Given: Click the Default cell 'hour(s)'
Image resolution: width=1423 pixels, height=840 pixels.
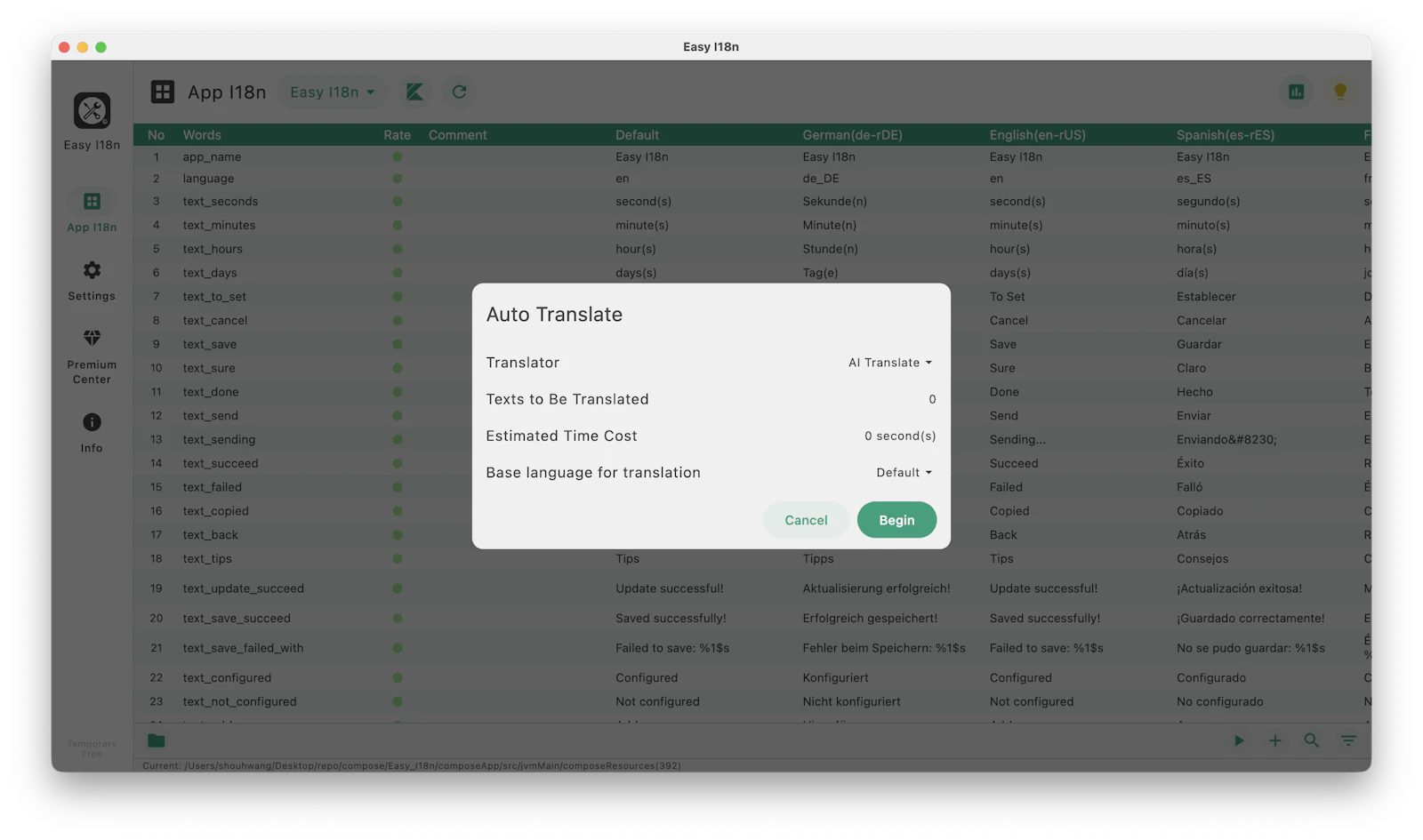Looking at the screenshot, I should click(635, 249).
